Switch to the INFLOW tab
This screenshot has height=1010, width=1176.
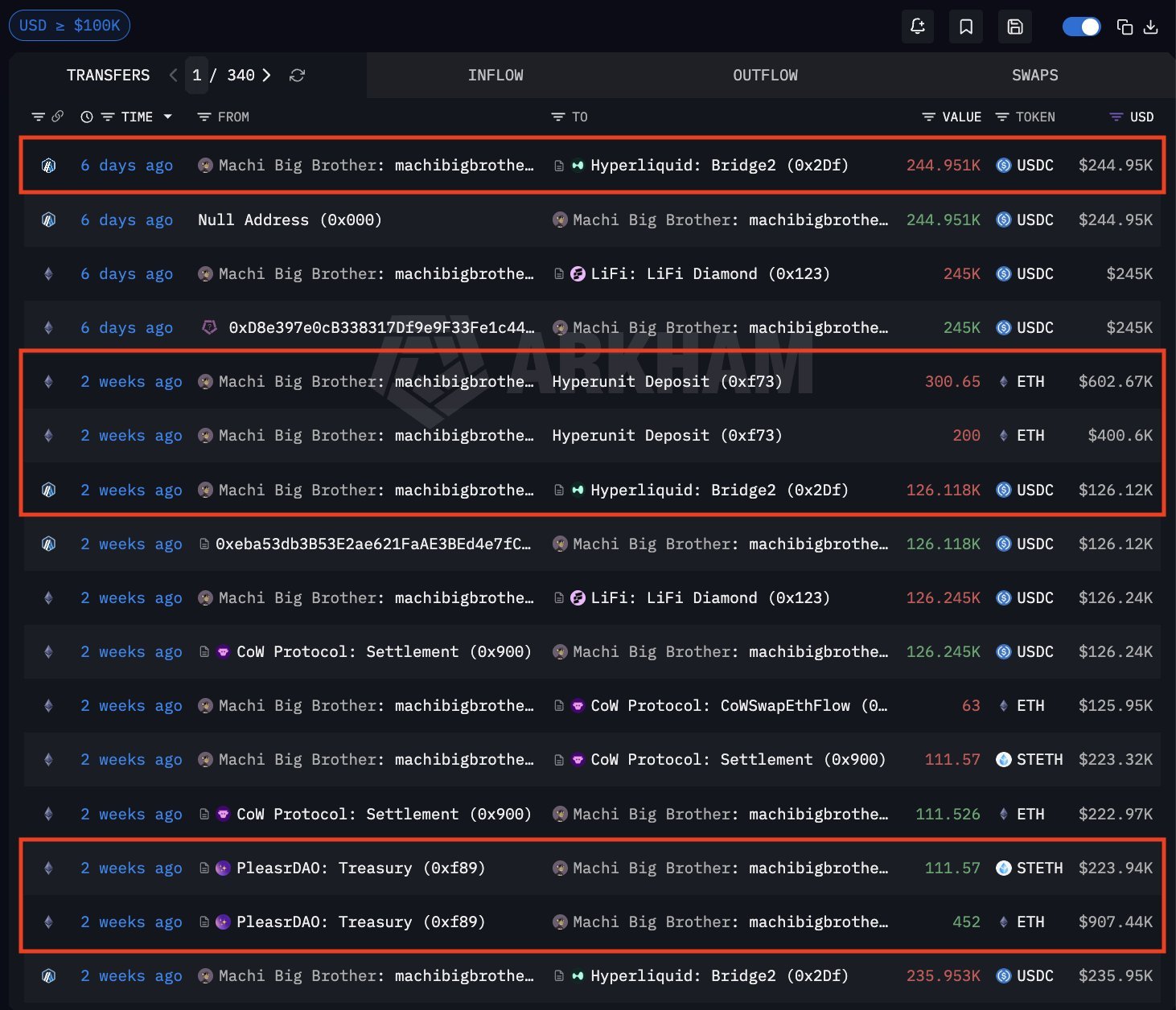(495, 75)
